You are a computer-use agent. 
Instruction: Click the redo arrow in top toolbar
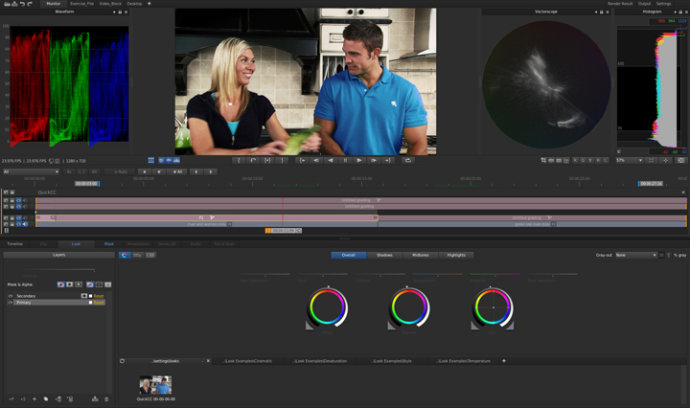click(31, 4)
